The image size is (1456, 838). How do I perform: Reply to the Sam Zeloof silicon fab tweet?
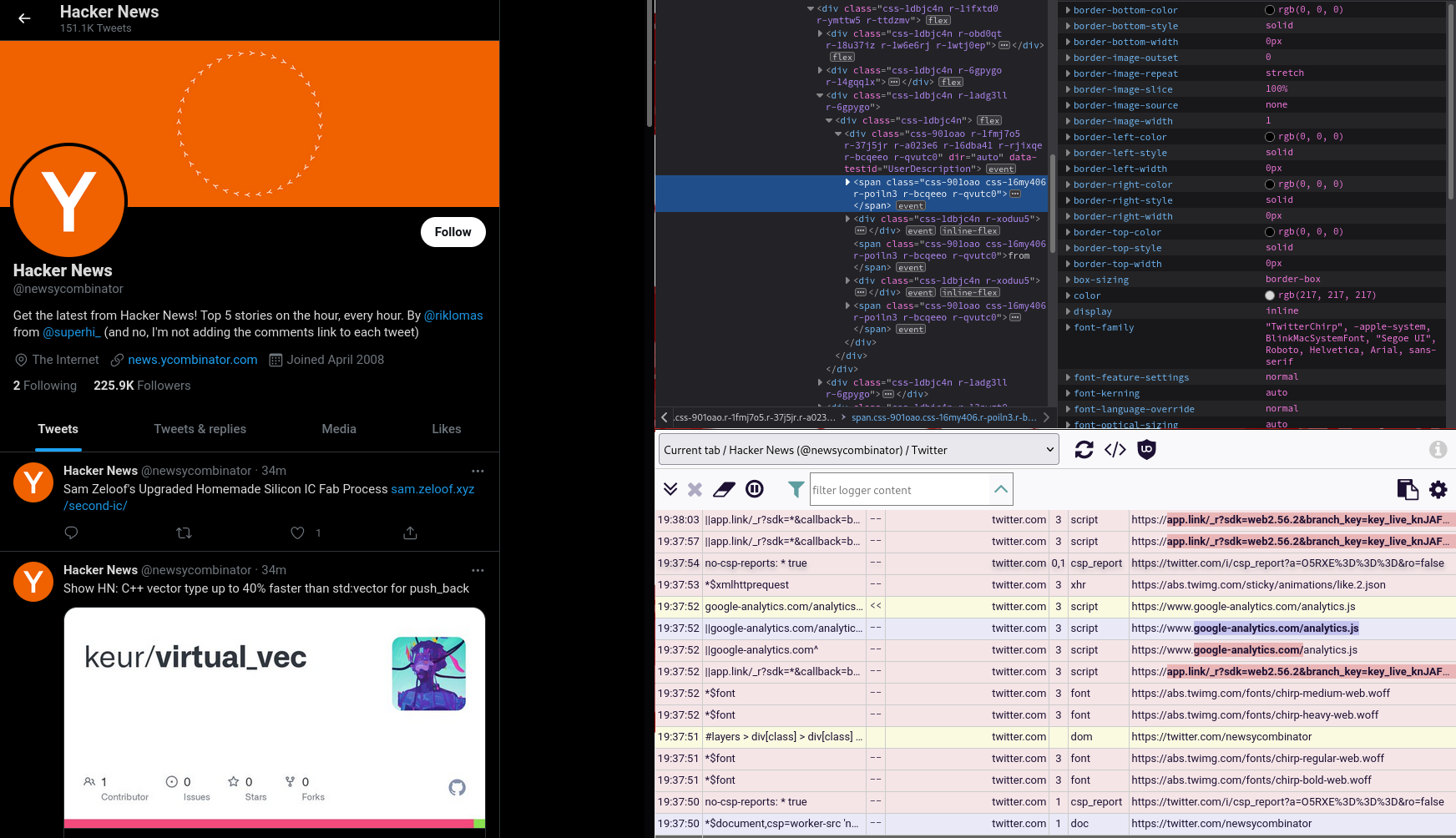[x=71, y=533]
